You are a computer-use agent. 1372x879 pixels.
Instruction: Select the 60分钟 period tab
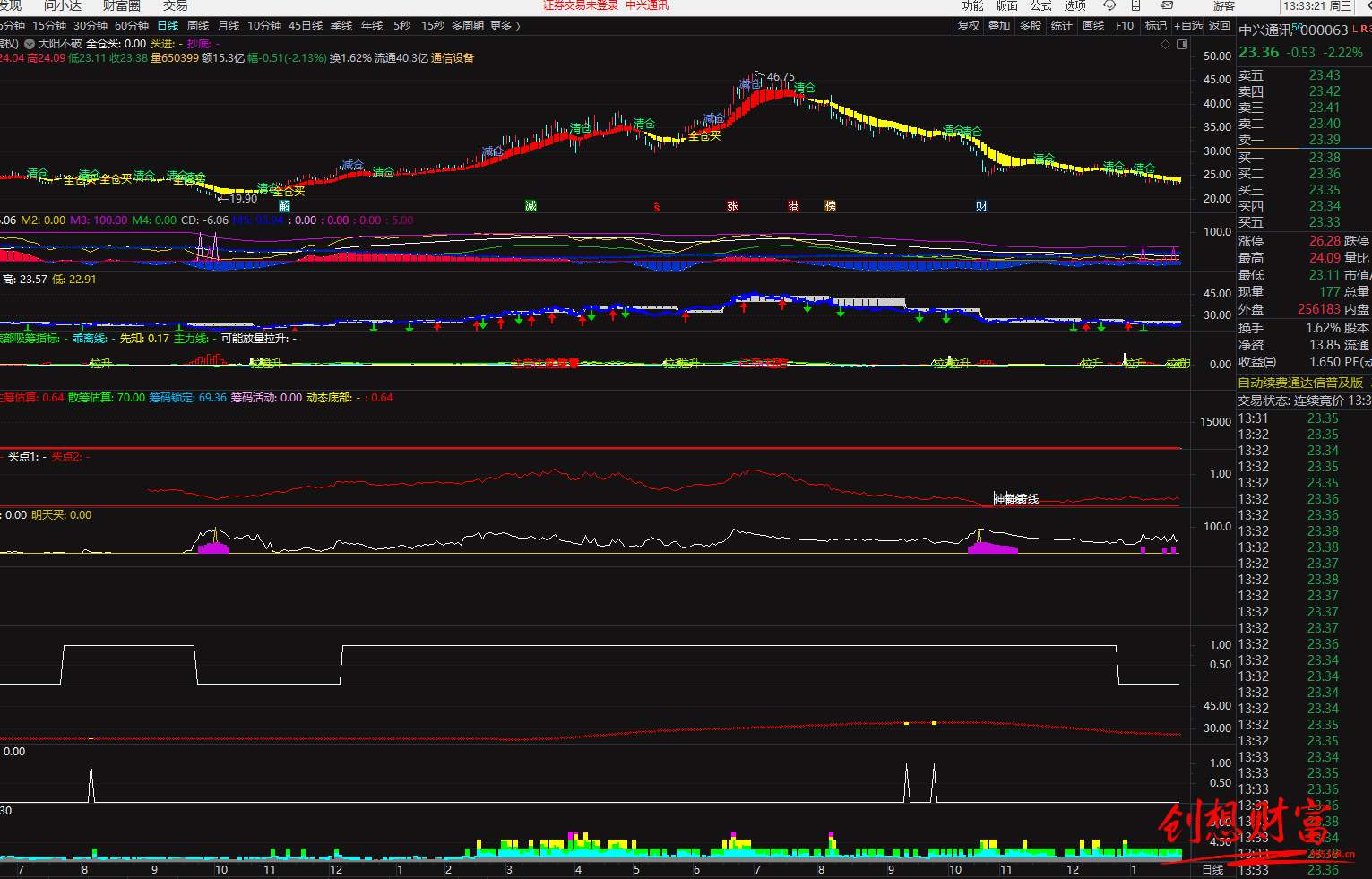point(132,26)
